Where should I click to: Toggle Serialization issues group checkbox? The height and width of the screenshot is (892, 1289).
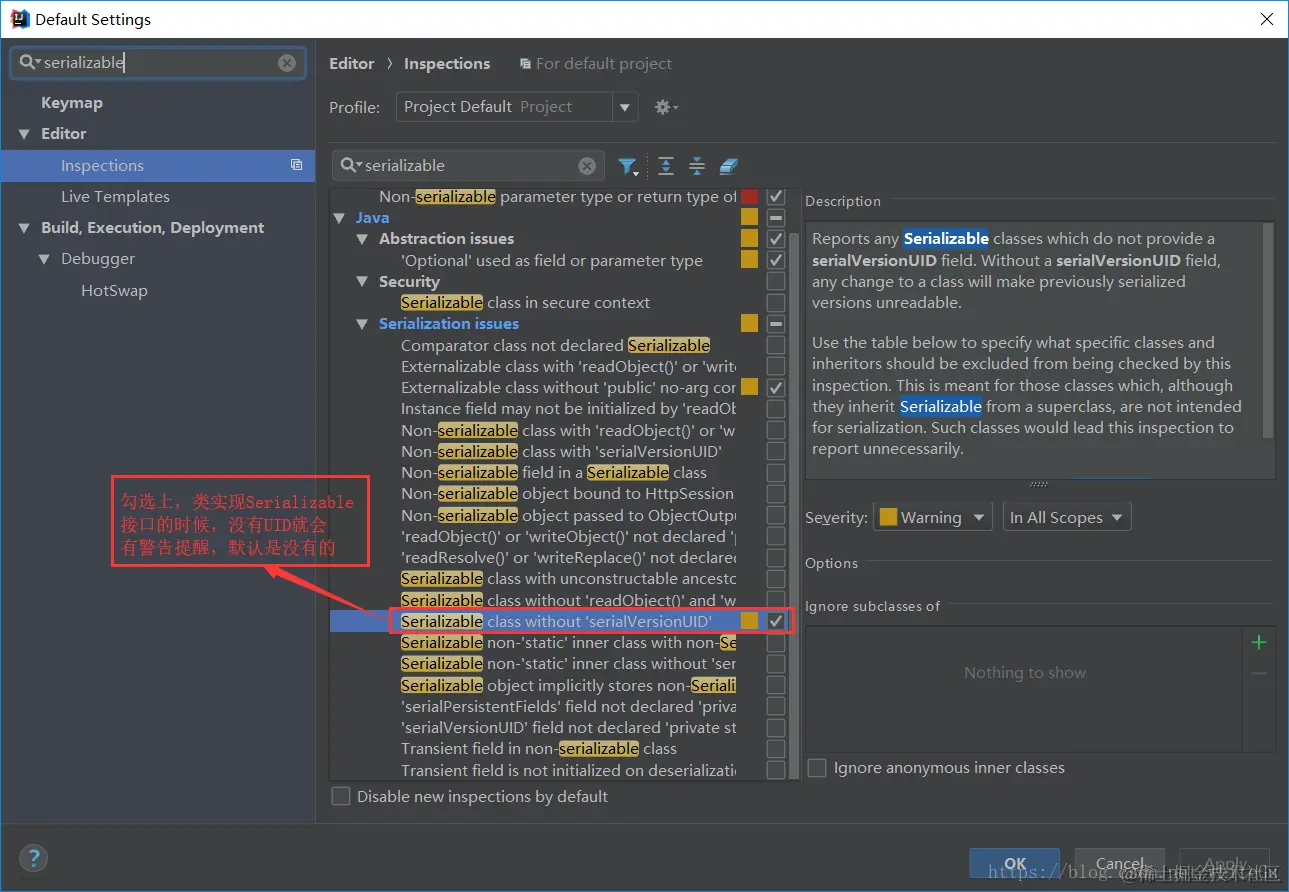point(776,324)
